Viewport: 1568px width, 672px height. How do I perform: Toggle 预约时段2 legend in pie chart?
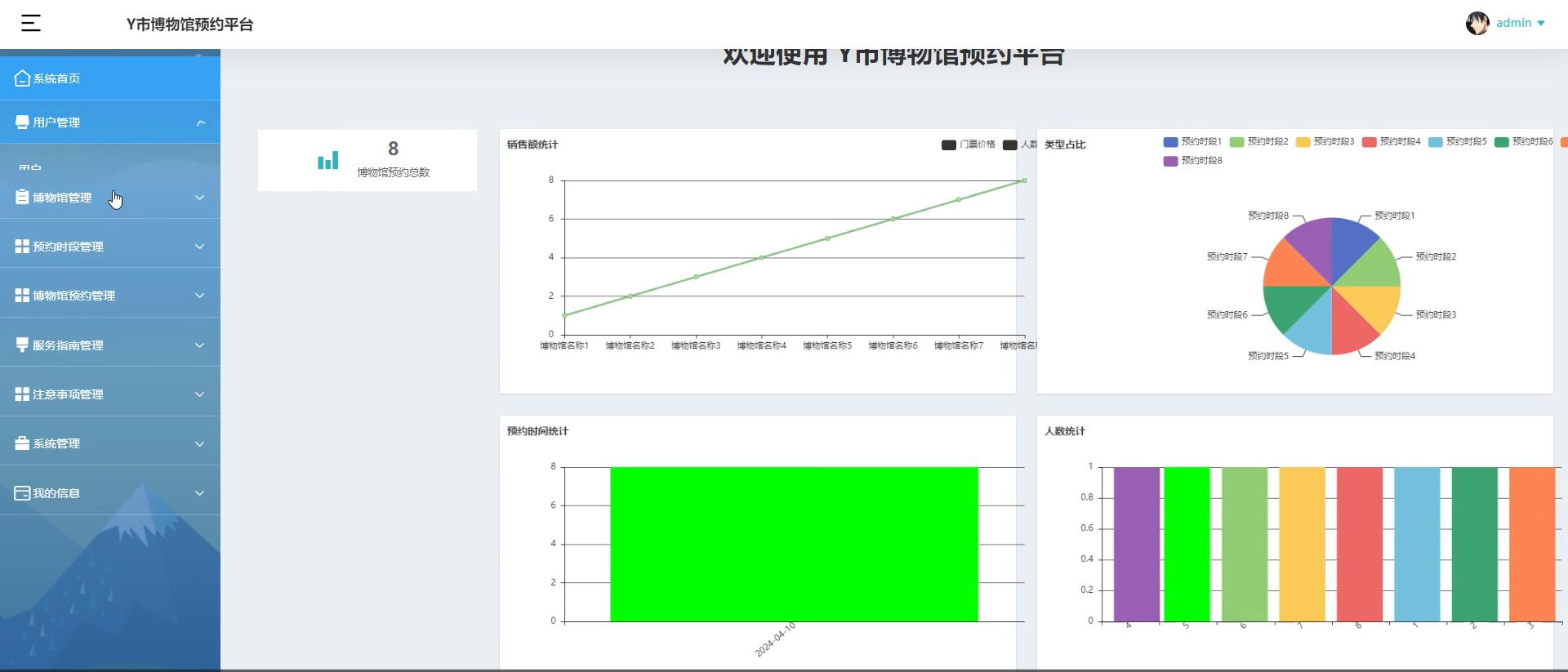[1258, 142]
